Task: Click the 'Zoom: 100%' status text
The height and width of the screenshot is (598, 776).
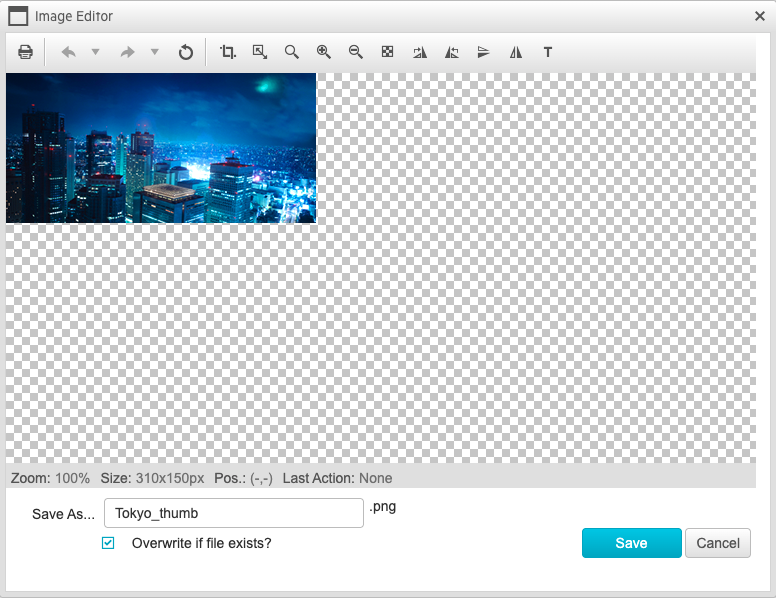Action: [x=50, y=478]
